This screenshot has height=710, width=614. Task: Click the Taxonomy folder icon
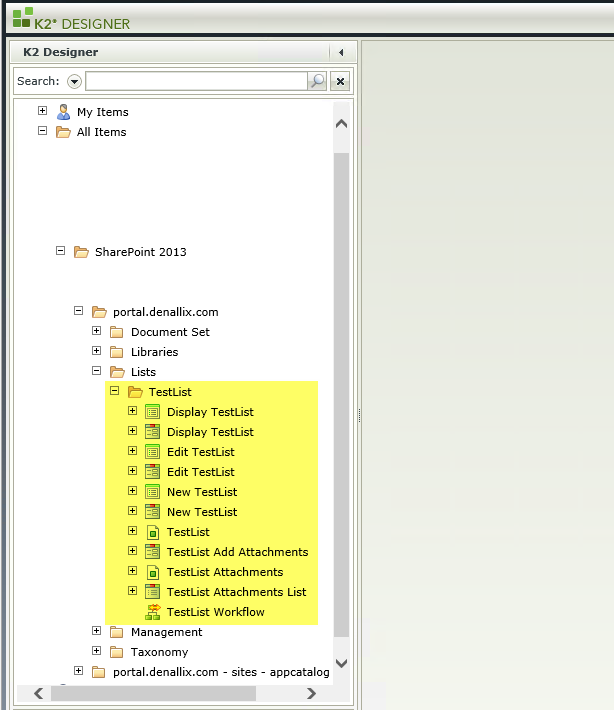point(116,652)
